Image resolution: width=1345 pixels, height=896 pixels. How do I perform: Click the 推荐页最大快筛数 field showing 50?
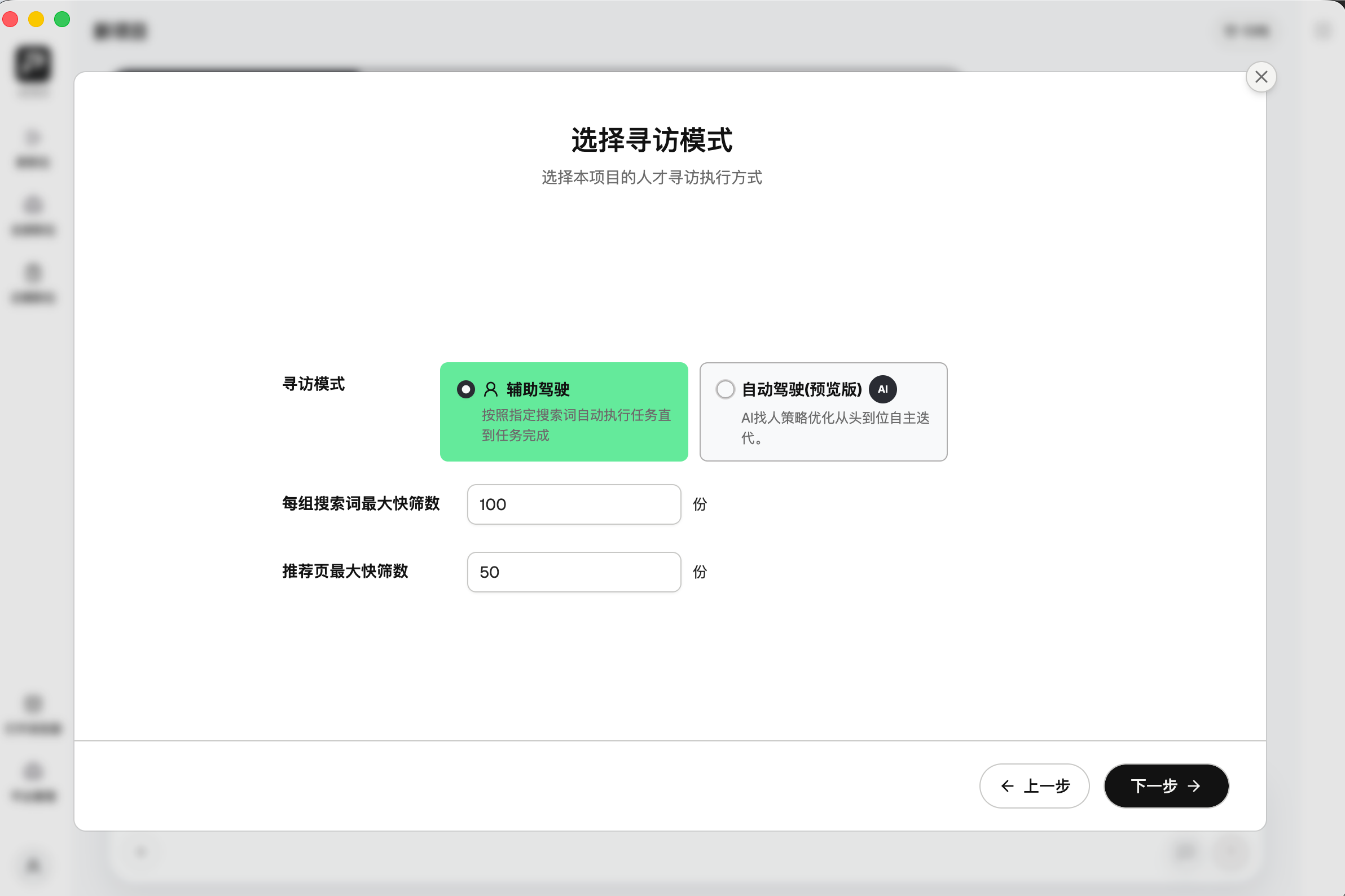(x=574, y=572)
